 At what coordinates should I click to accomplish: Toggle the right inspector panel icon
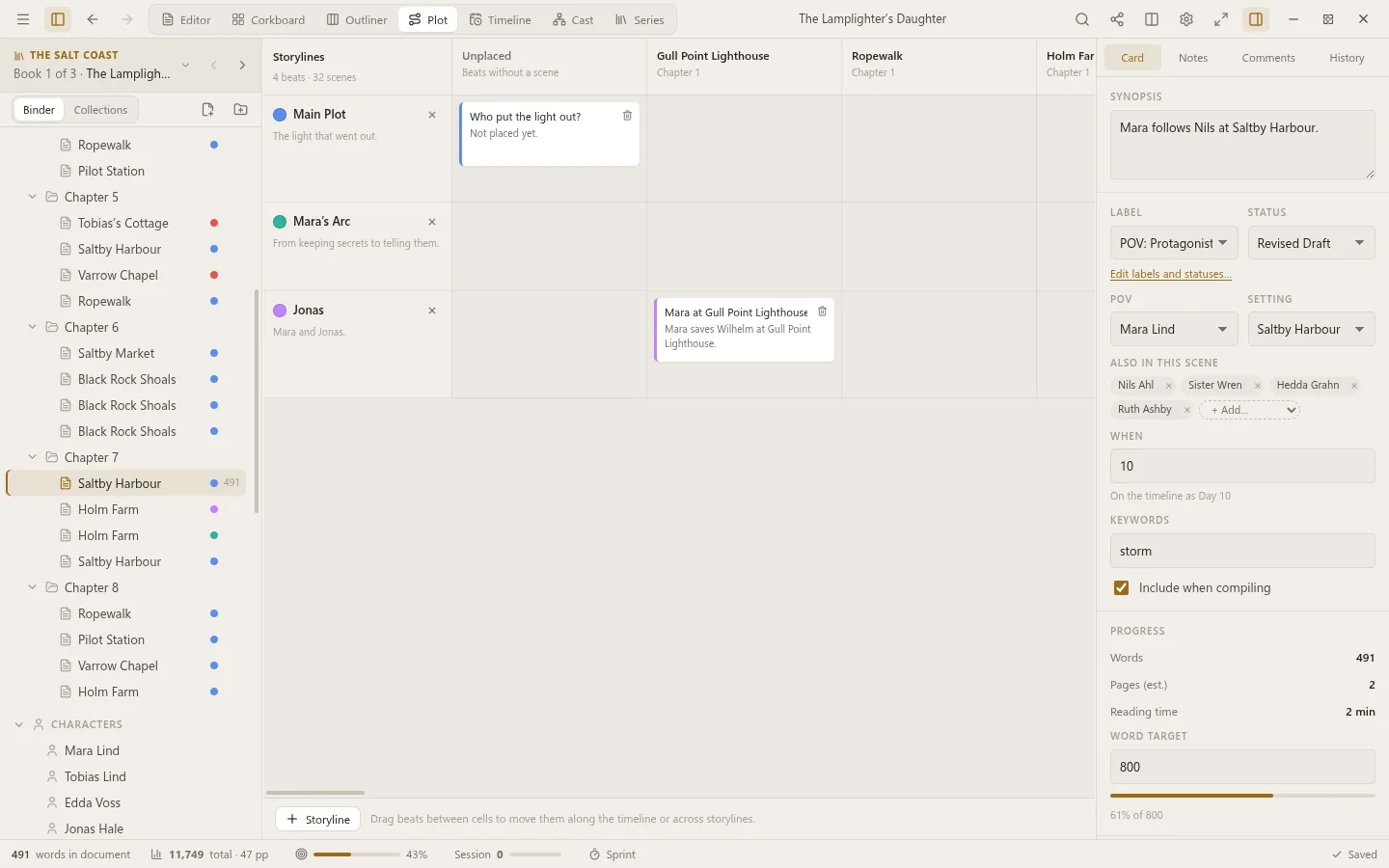pyautogui.click(x=1256, y=19)
